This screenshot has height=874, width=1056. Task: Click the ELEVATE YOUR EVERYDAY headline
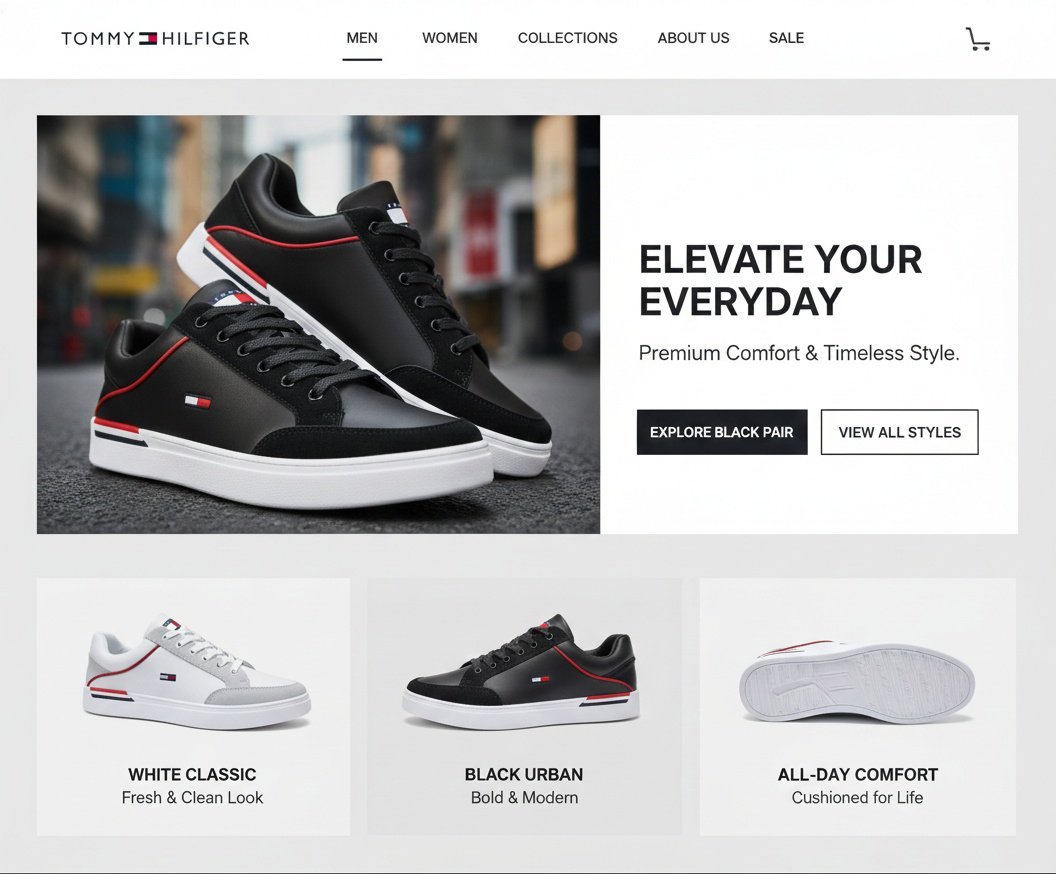click(781, 280)
